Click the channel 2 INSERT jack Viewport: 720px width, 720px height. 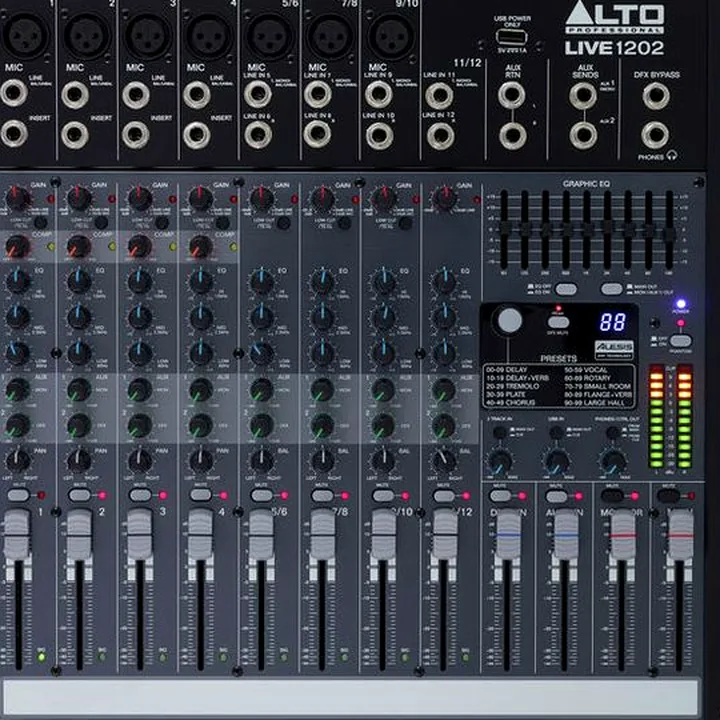[x=75, y=135]
